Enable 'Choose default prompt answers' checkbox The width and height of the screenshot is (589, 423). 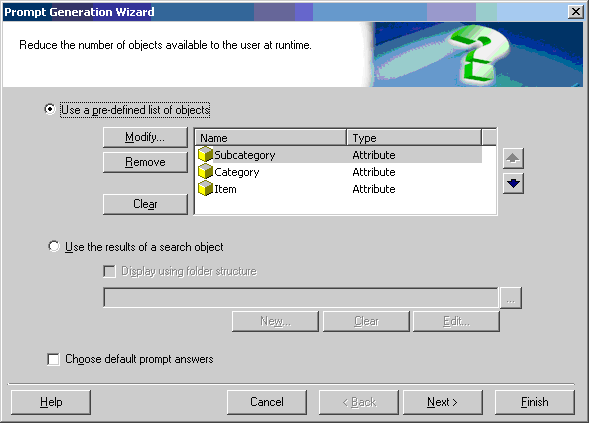click(53, 359)
